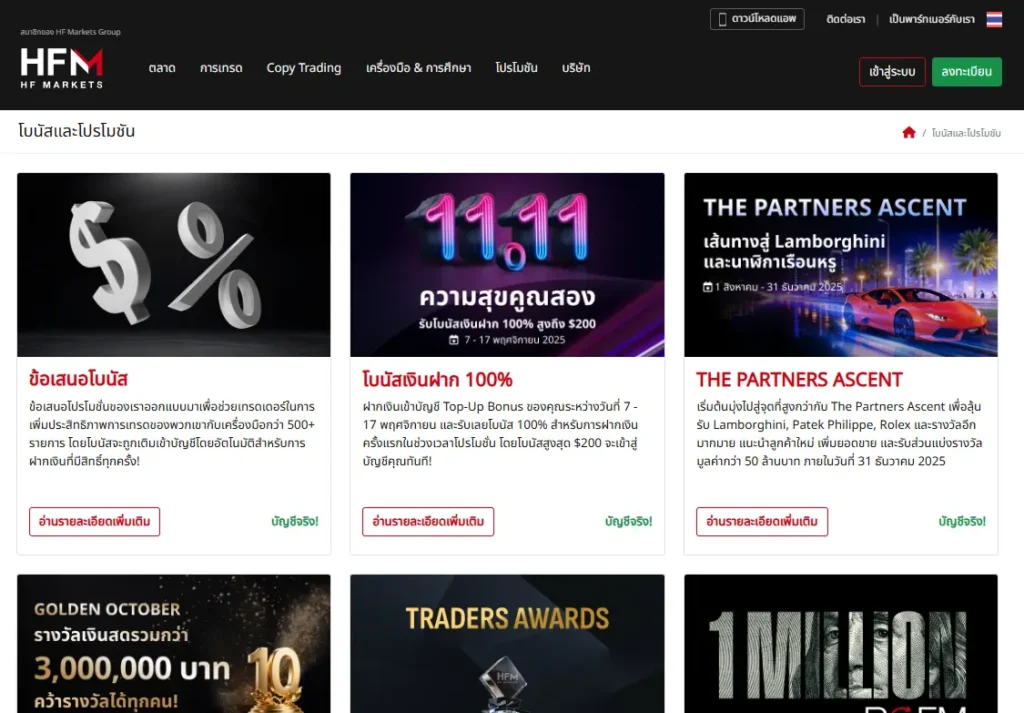1024x713 pixels.
Task: Open the การเทรด navigation menu
Action: (221, 68)
